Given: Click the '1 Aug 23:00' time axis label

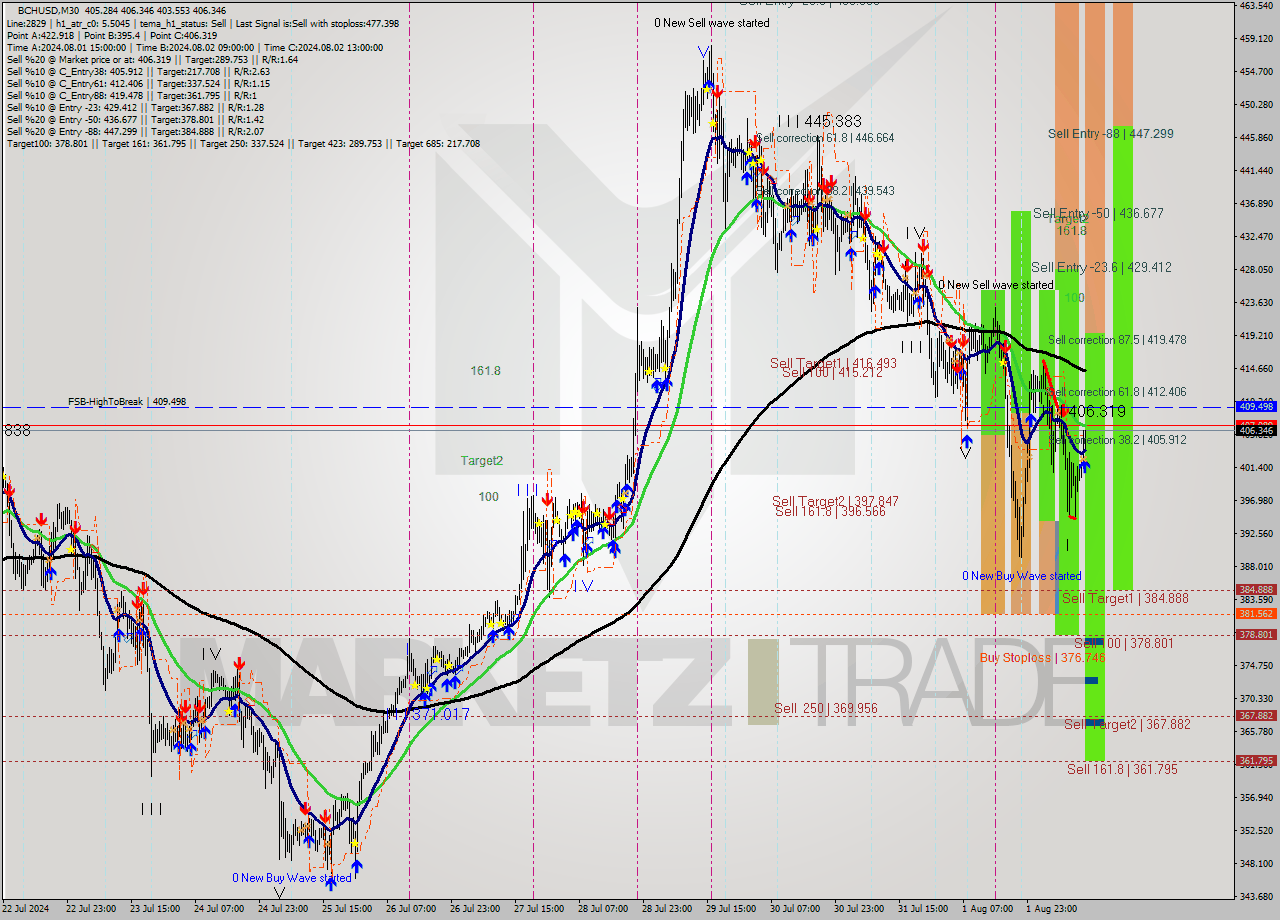Looking at the screenshot, I should pos(1051,909).
